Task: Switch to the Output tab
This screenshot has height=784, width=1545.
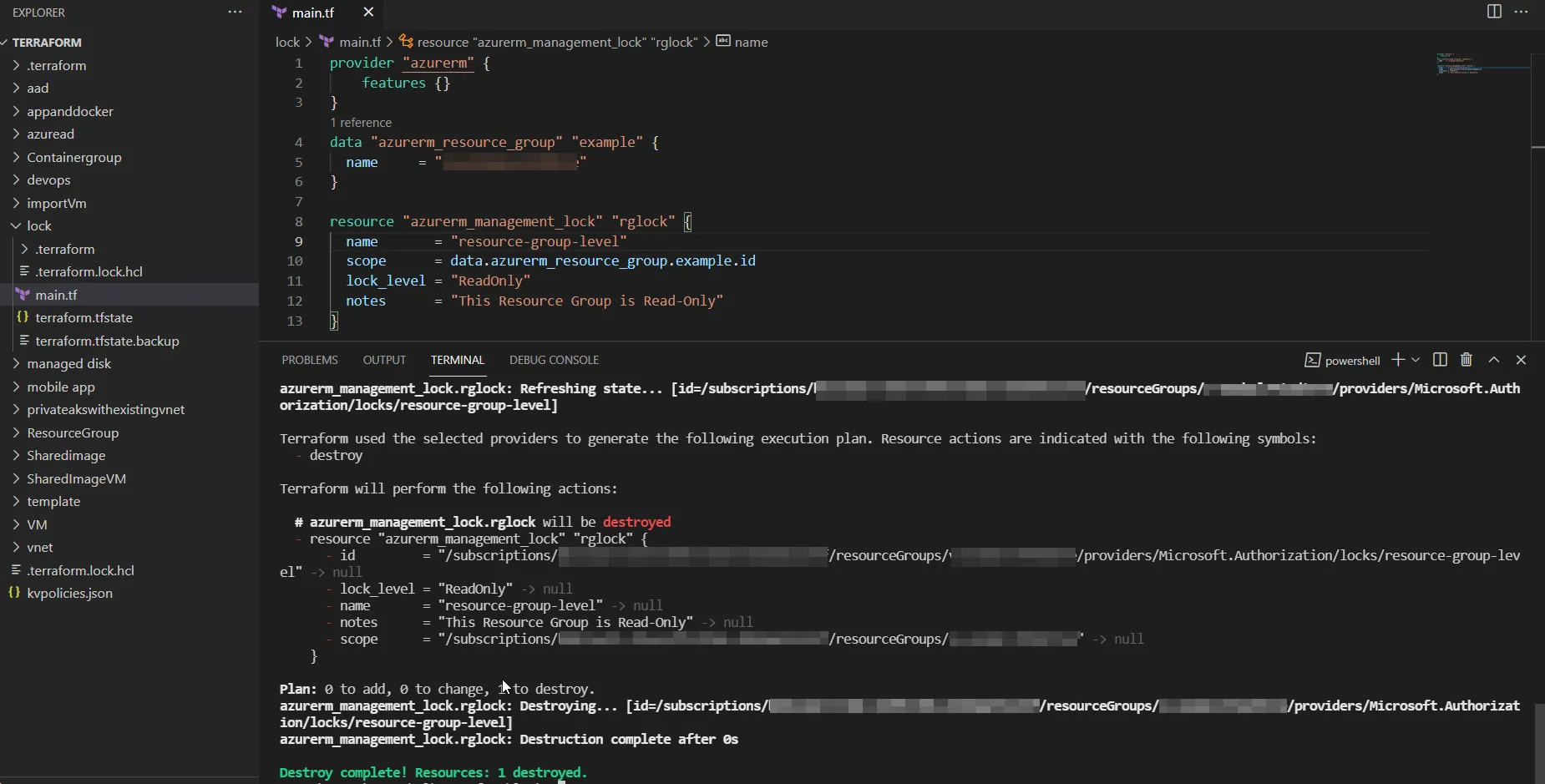Action: pos(384,360)
